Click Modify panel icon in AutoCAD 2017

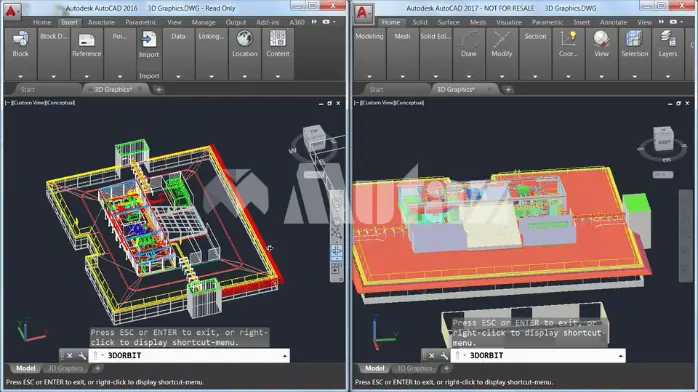click(502, 39)
